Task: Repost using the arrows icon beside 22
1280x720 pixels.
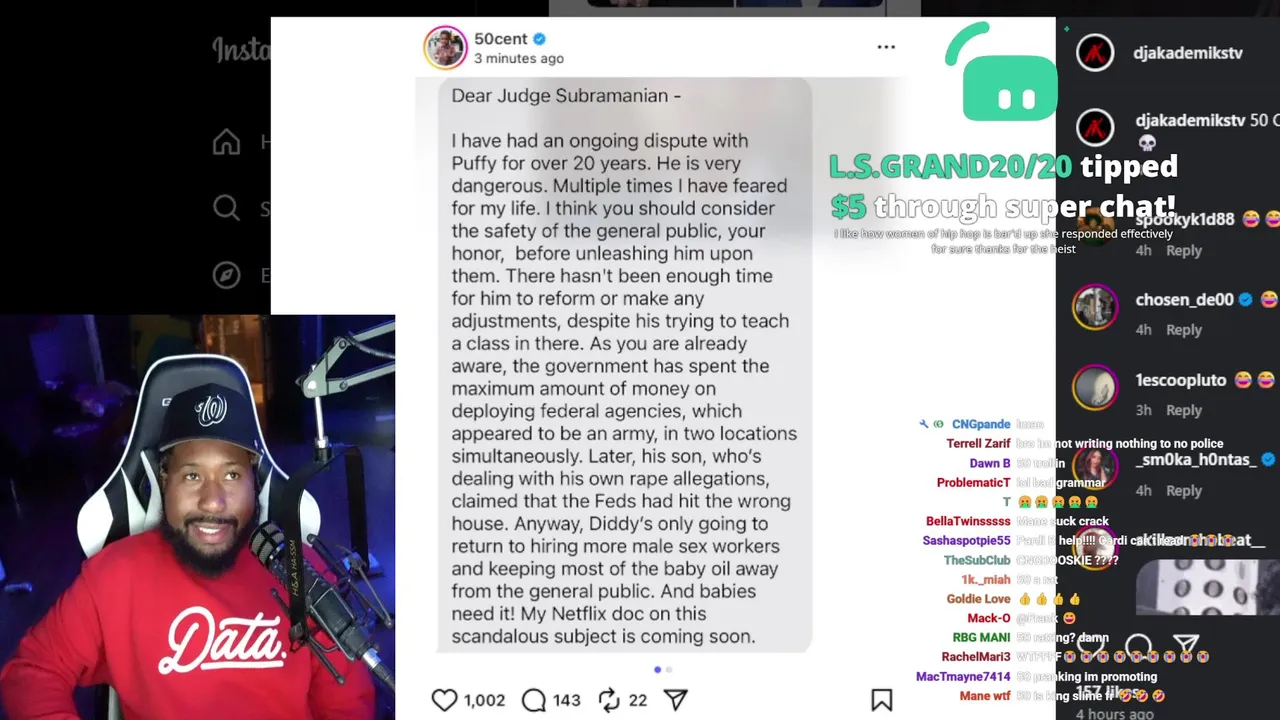Action: click(x=609, y=700)
